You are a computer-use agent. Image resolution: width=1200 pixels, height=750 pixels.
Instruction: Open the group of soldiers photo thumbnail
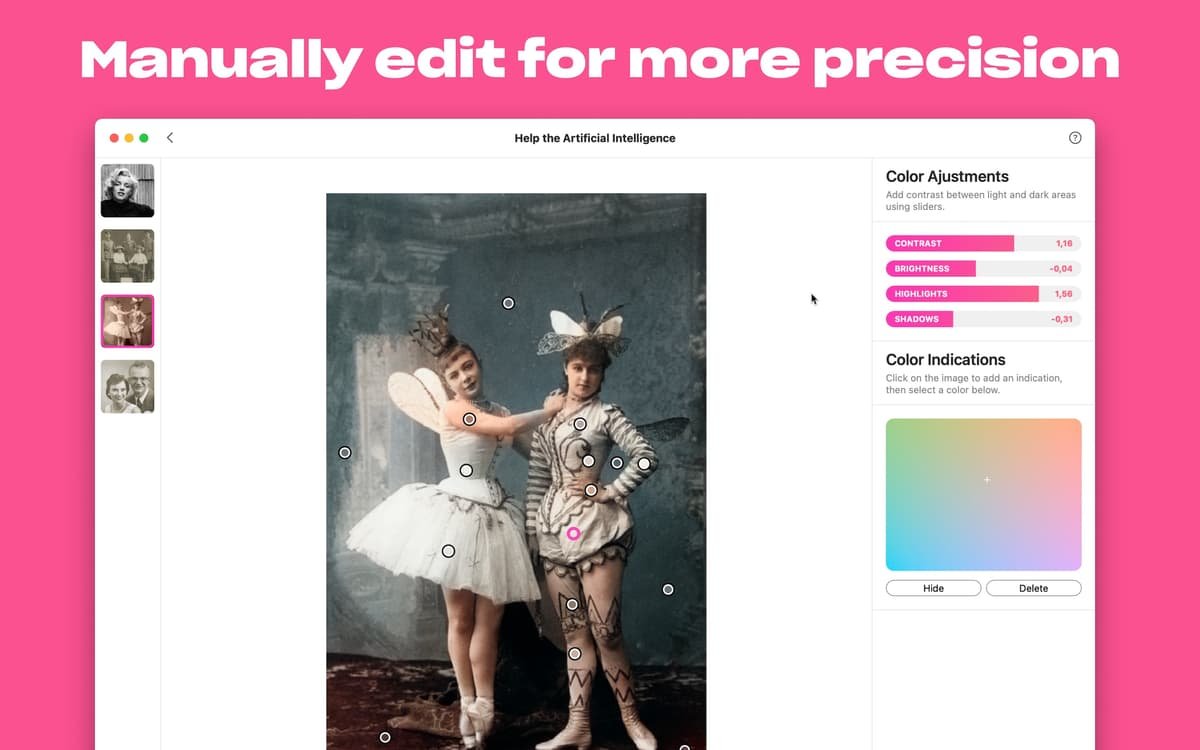coord(127,256)
